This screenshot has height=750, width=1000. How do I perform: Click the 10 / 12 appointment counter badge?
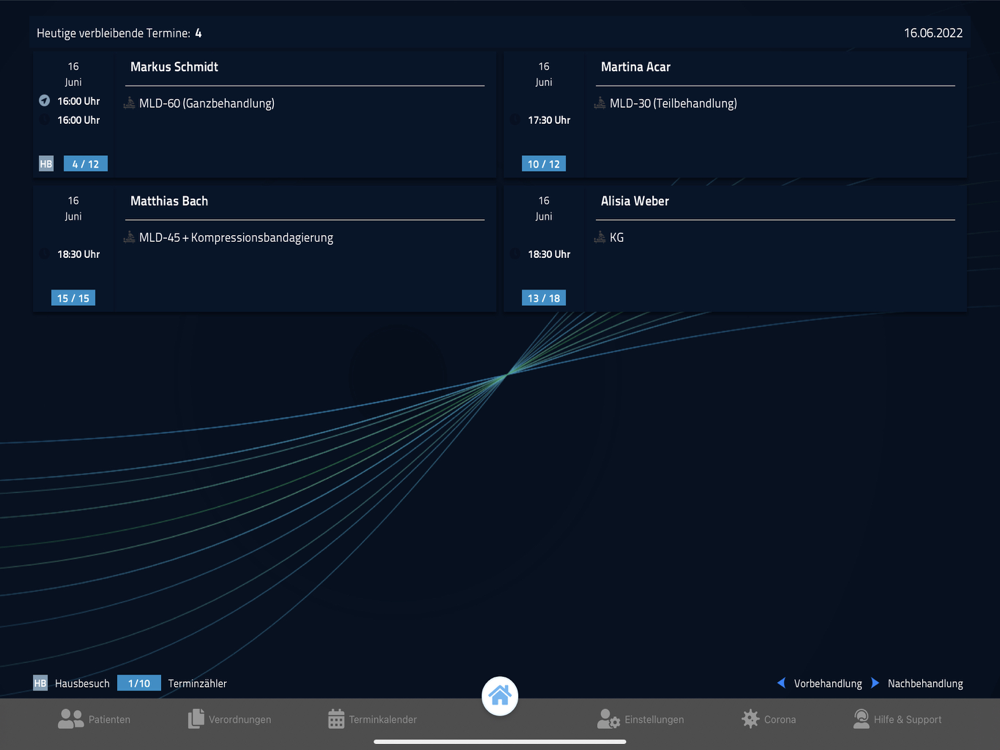coord(543,164)
